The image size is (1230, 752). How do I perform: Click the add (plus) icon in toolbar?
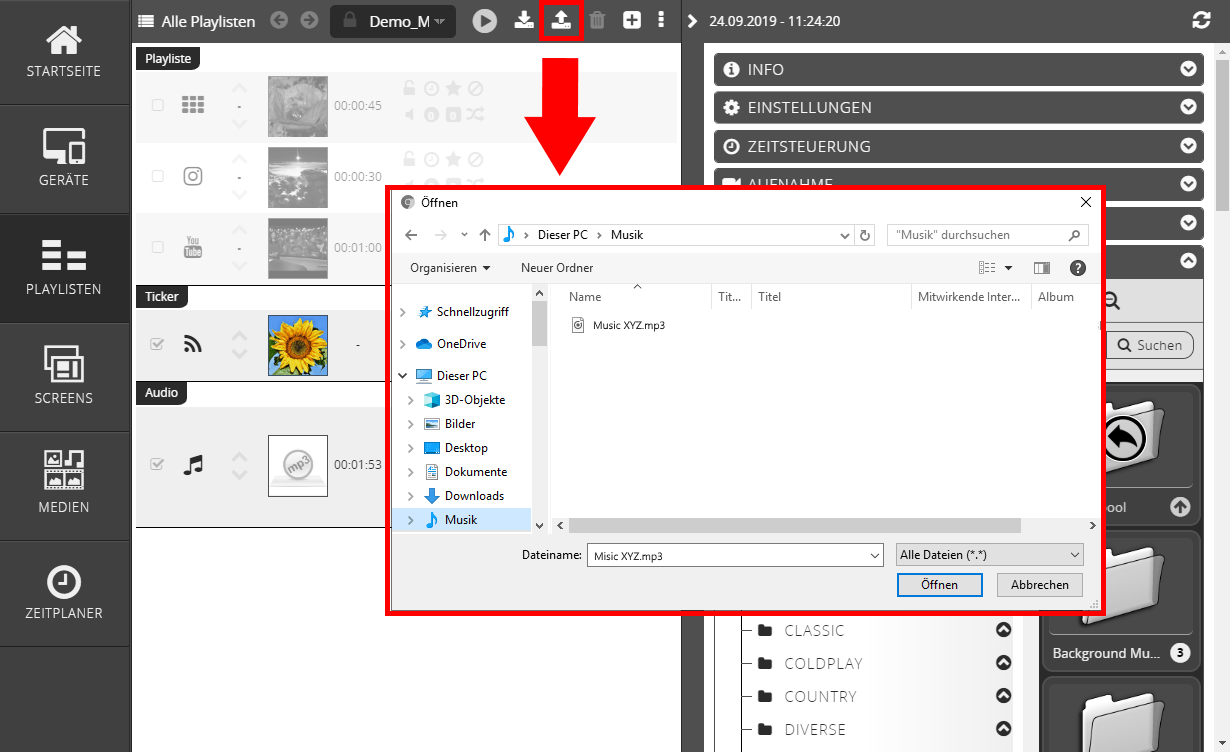[x=632, y=20]
